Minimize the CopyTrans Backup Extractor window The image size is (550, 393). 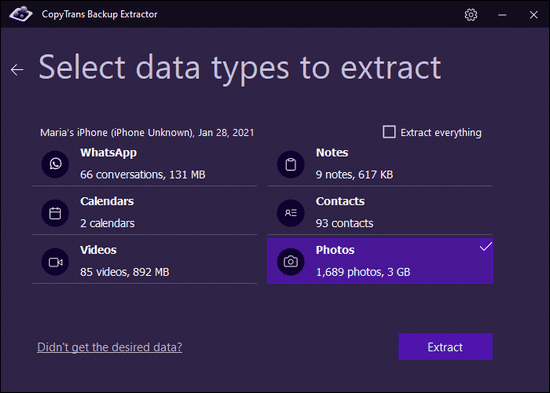click(x=502, y=15)
